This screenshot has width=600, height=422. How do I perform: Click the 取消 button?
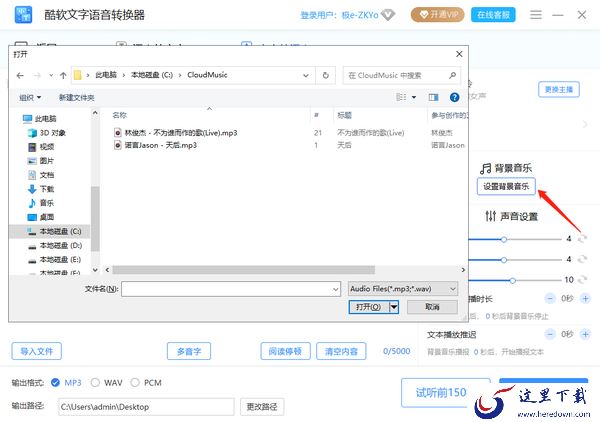pos(432,307)
